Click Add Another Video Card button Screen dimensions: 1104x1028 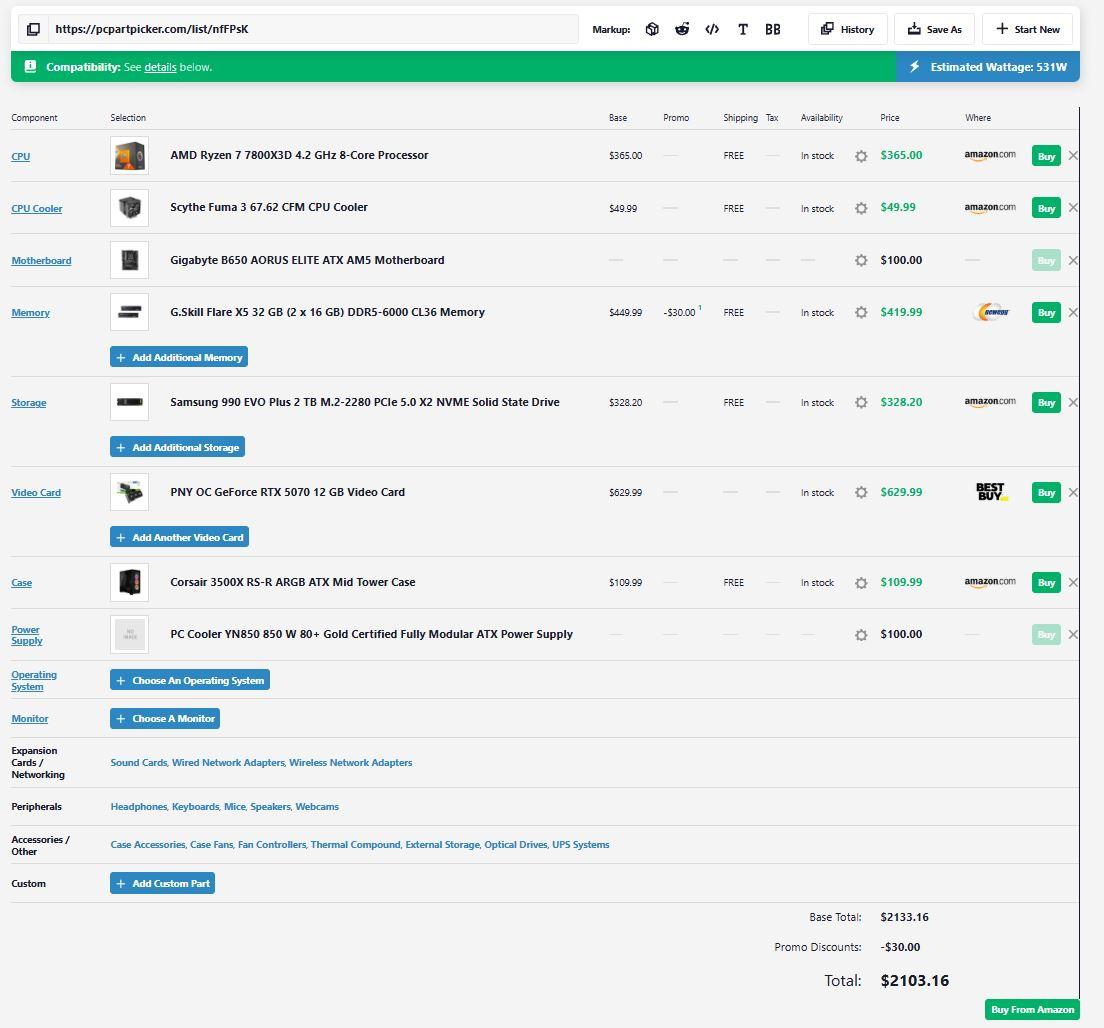[180, 537]
